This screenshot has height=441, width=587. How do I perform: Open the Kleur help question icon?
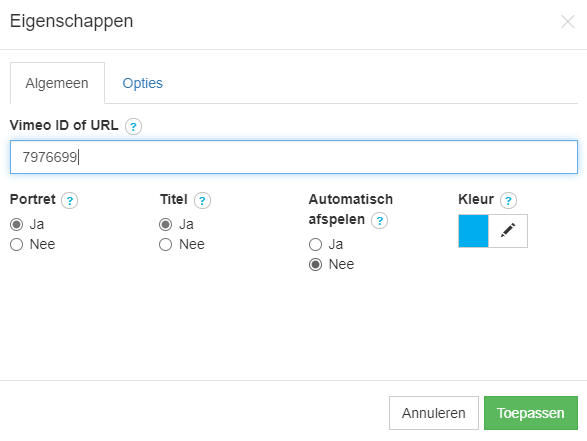point(508,201)
